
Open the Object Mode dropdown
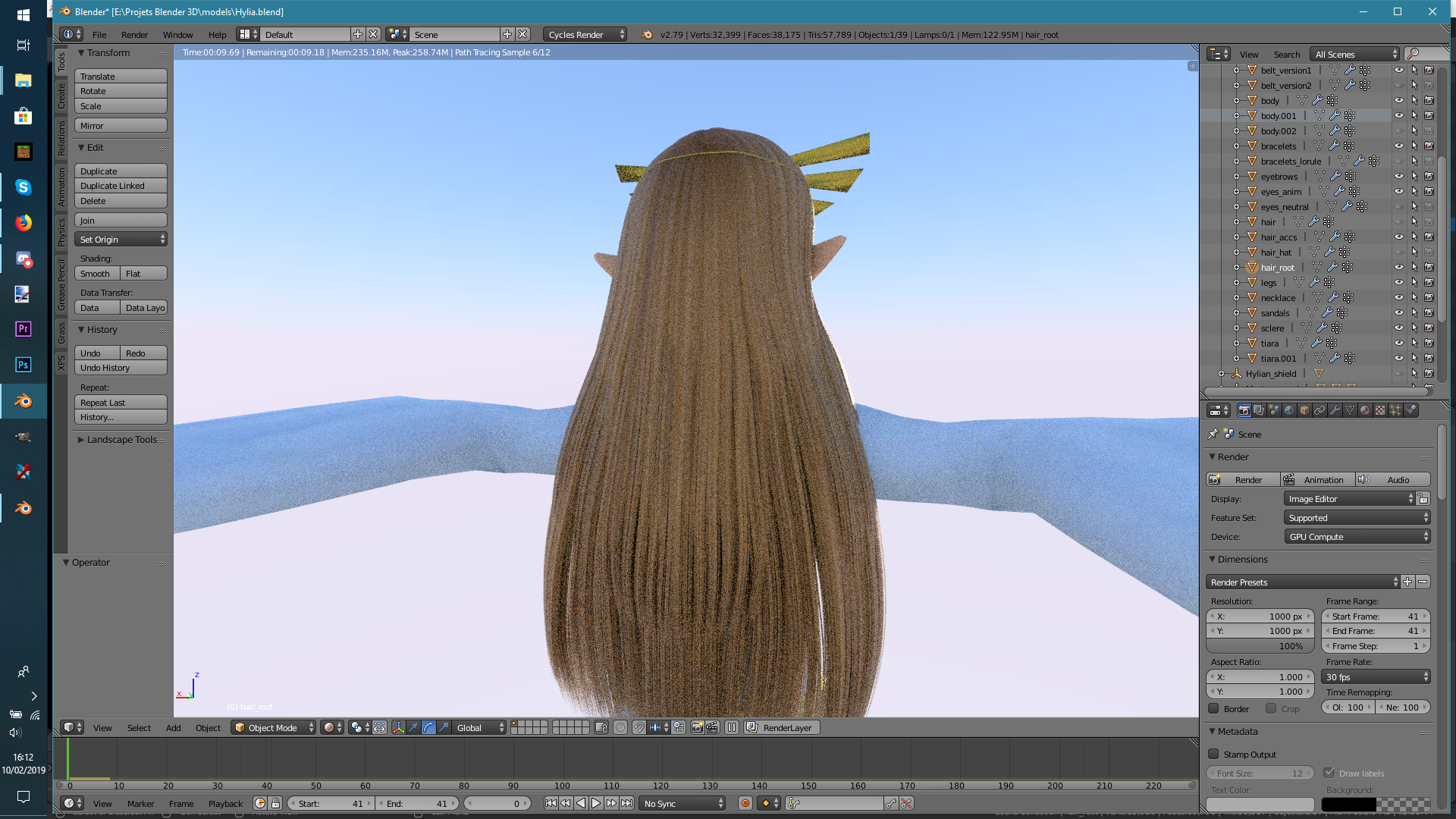pyautogui.click(x=273, y=727)
